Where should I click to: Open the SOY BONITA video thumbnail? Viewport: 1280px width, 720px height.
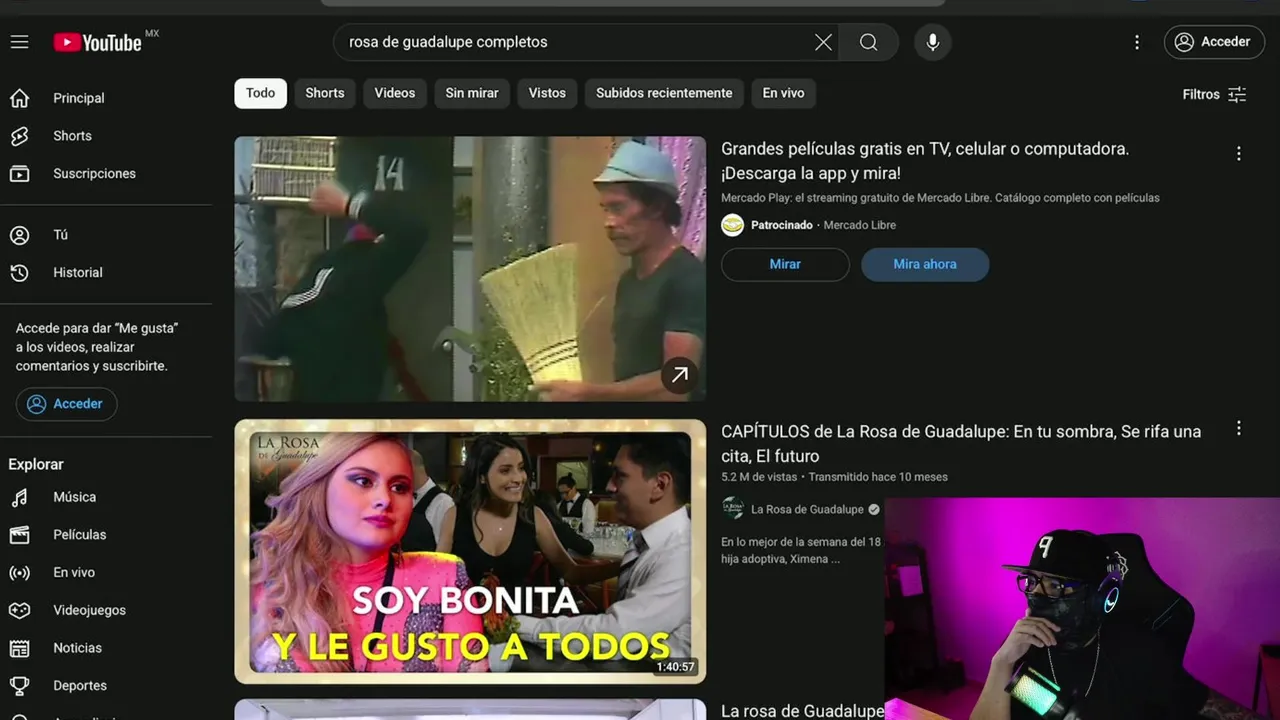[470, 551]
